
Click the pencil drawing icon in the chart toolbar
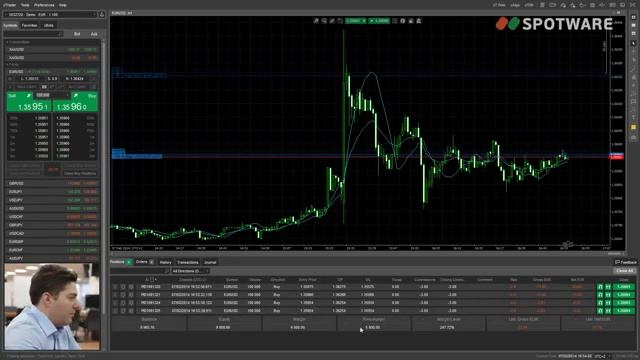(332, 21)
